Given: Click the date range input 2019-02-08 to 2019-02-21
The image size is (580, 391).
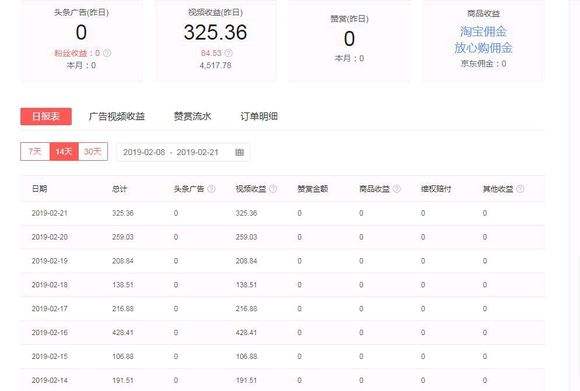Looking at the screenshot, I should (183, 152).
